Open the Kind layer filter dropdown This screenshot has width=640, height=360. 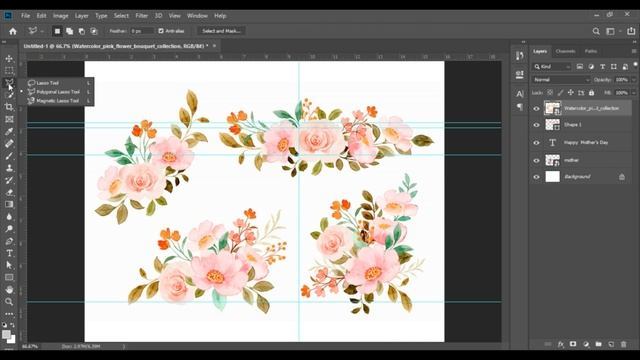point(552,67)
